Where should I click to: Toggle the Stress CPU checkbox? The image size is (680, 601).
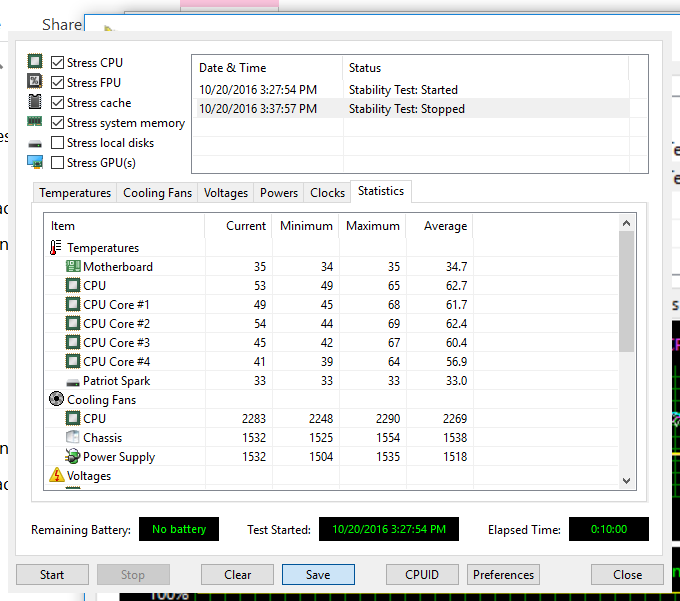57,62
